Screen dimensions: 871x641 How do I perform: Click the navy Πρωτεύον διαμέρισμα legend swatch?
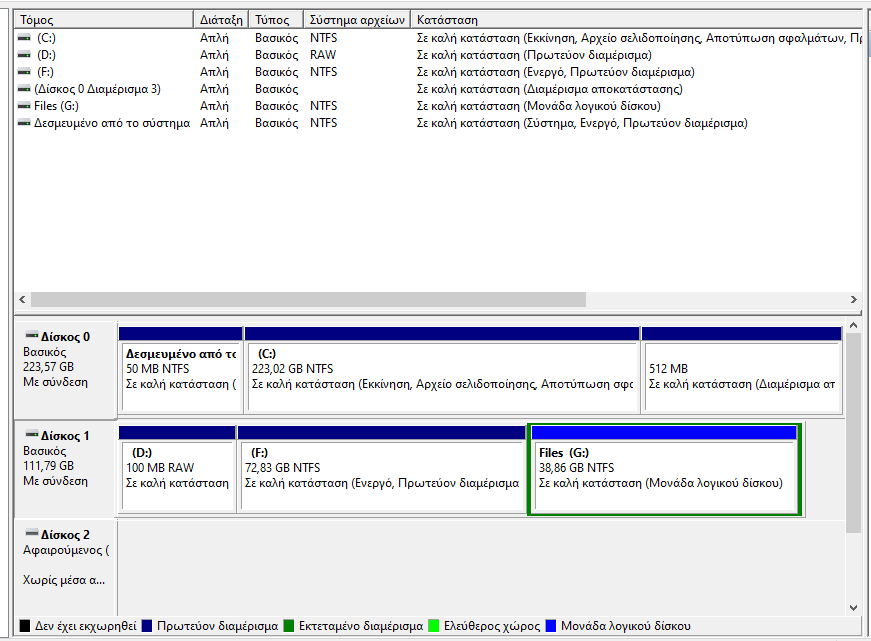(x=147, y=626)
